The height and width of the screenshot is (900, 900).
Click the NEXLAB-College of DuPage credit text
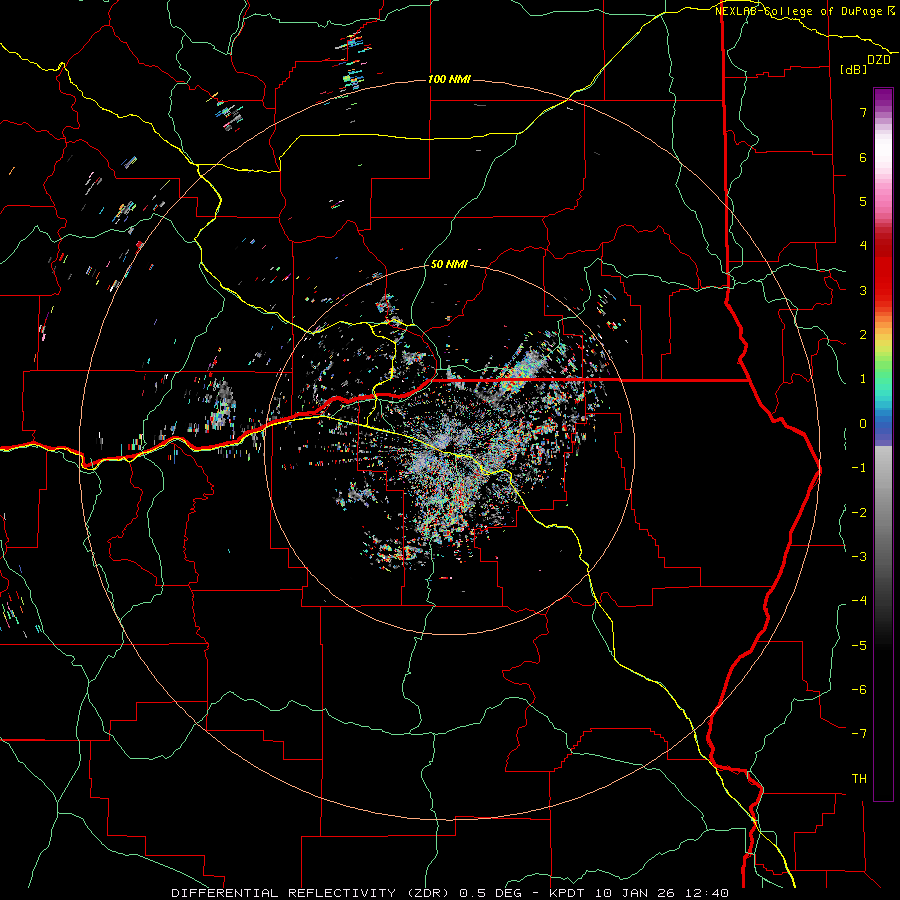[x=805, y=11]
